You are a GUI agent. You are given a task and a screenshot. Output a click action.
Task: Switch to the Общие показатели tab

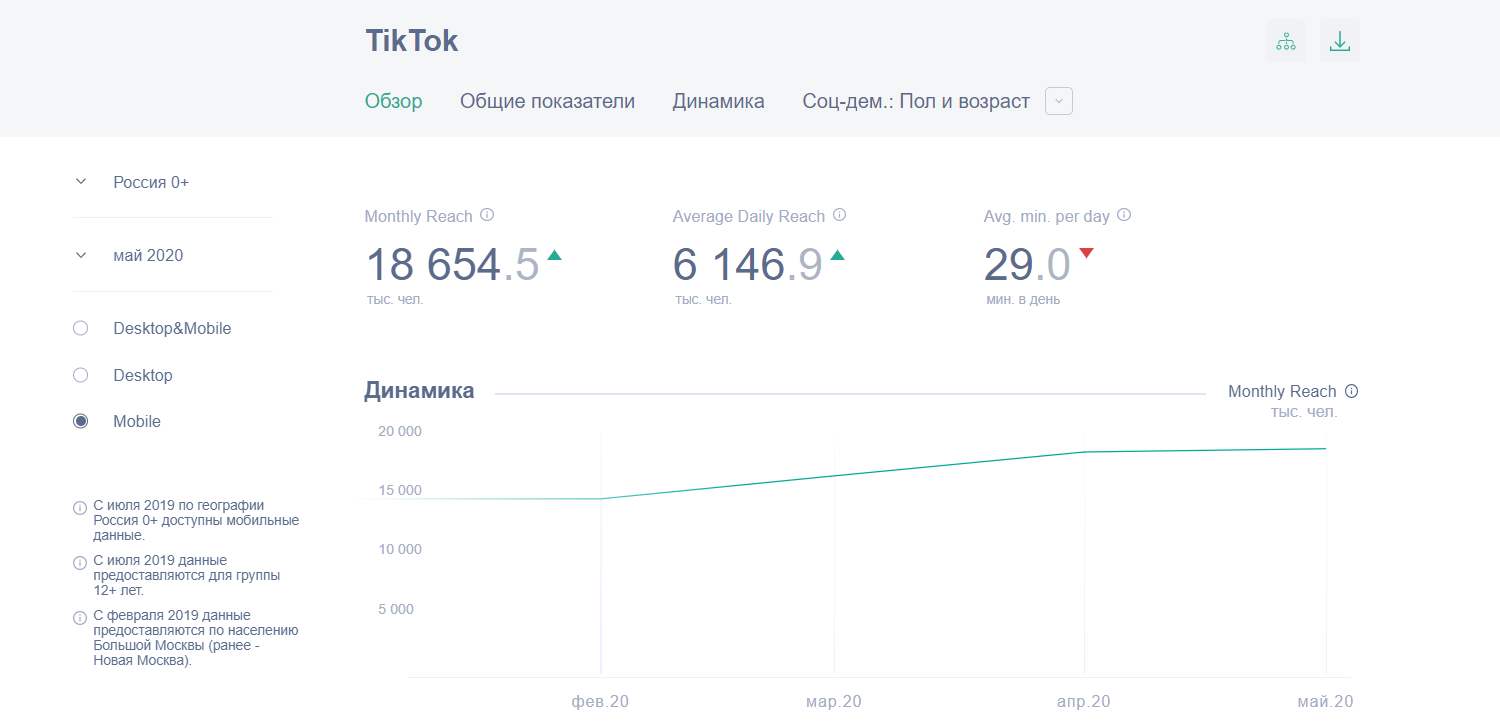(x=547, y=101)
